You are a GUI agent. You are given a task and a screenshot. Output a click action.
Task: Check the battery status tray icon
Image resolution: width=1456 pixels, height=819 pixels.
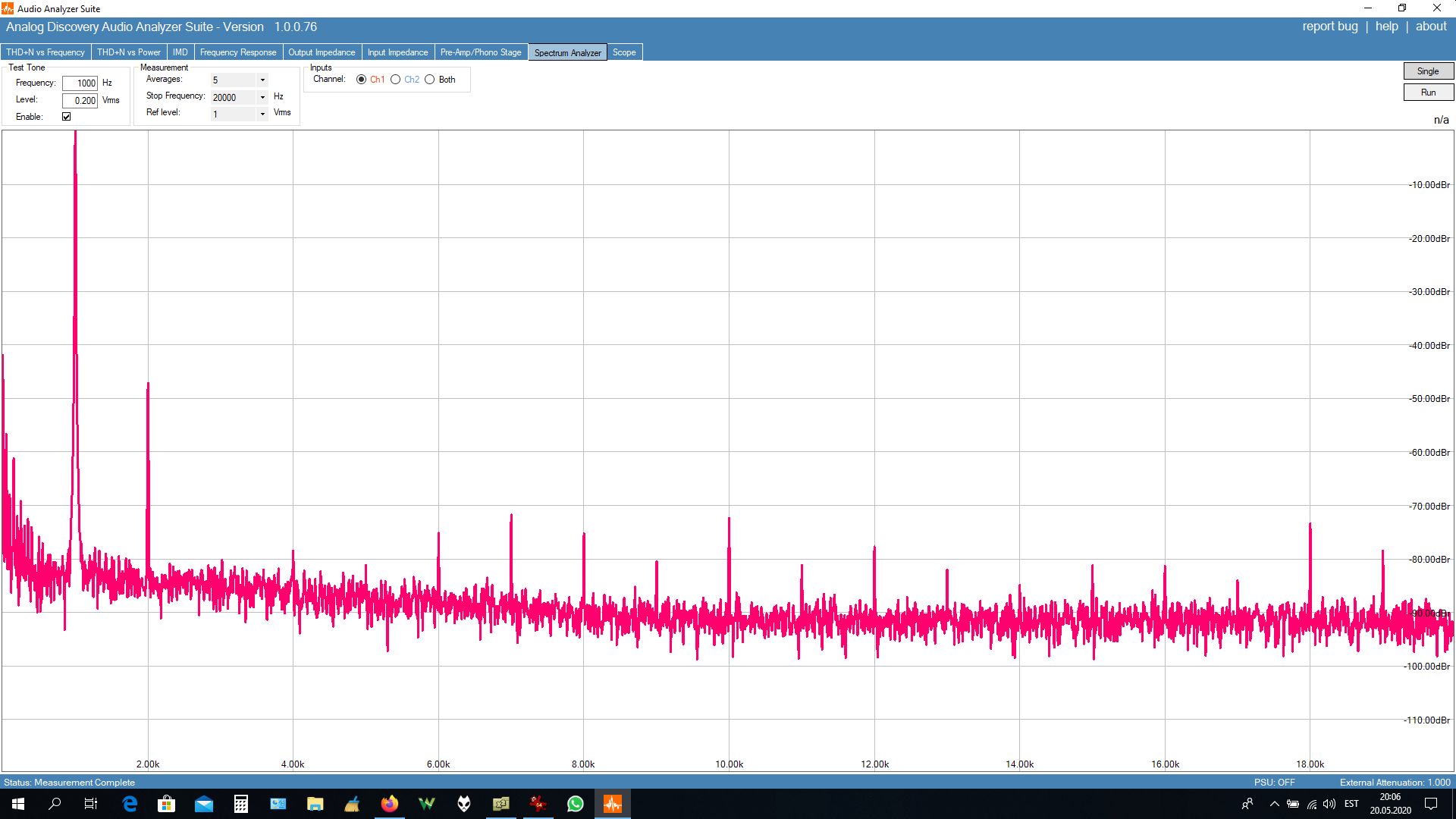[1293, 804]
